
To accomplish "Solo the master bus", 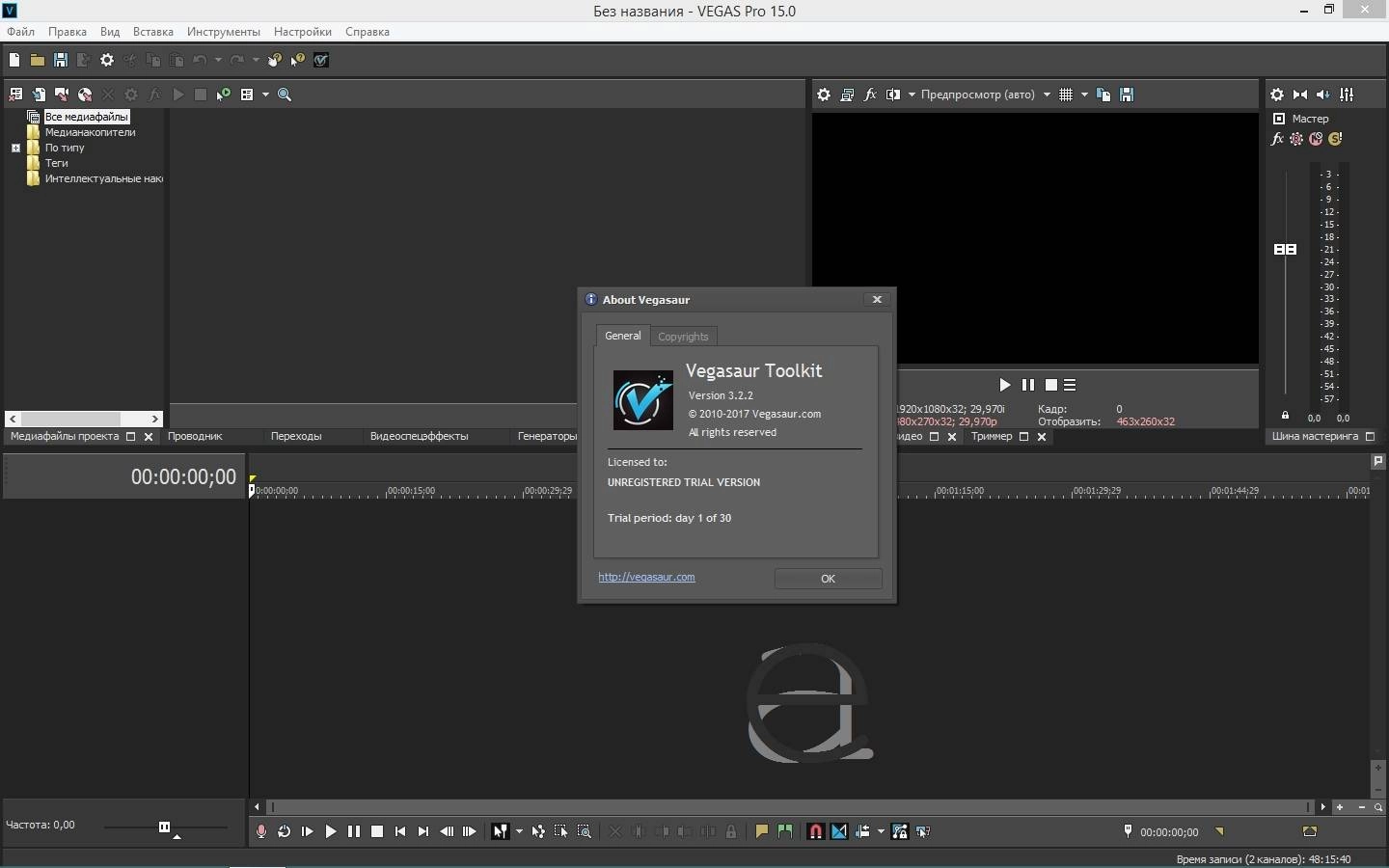I will click(1335, 139).
